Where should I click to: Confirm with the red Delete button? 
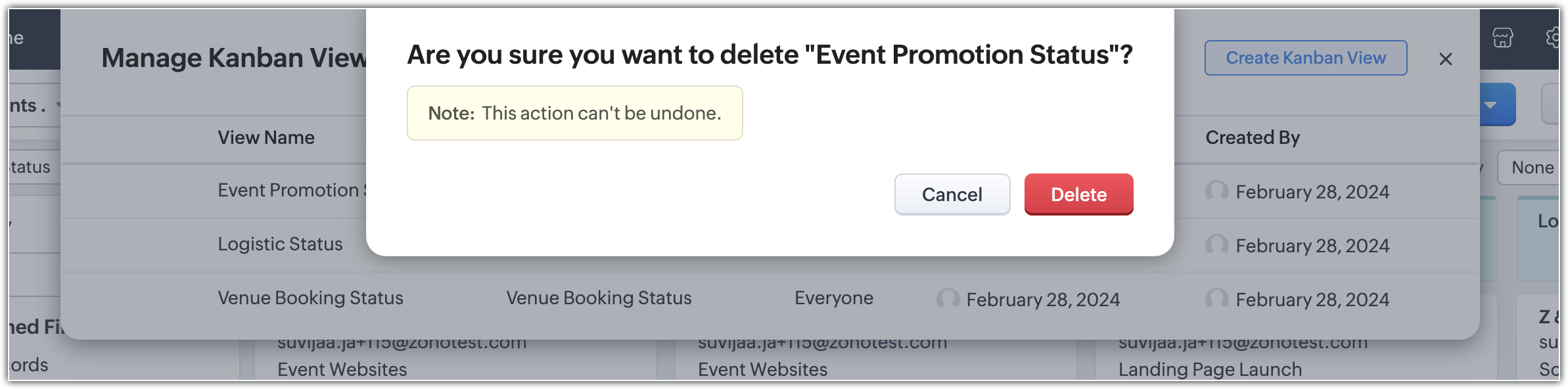coord(1078,194)
